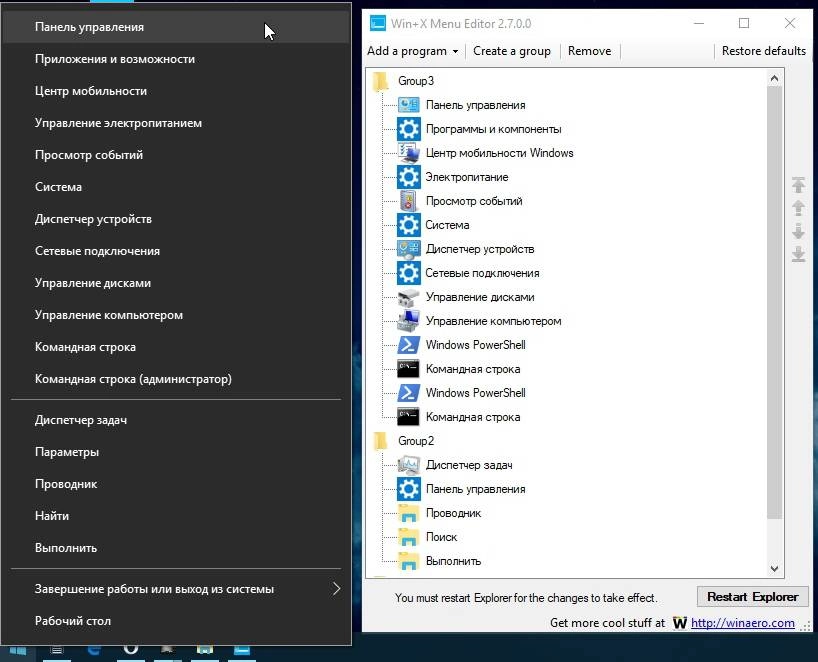The width and height of the screenshot is (818, 662).
Task: Select the Просмотр событий event viewer icon
Action: tap(408, 201)
